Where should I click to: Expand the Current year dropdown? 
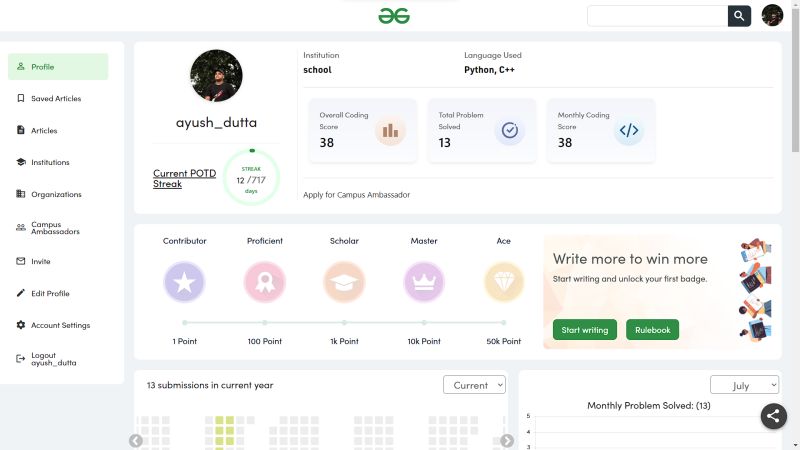[474, 385]
